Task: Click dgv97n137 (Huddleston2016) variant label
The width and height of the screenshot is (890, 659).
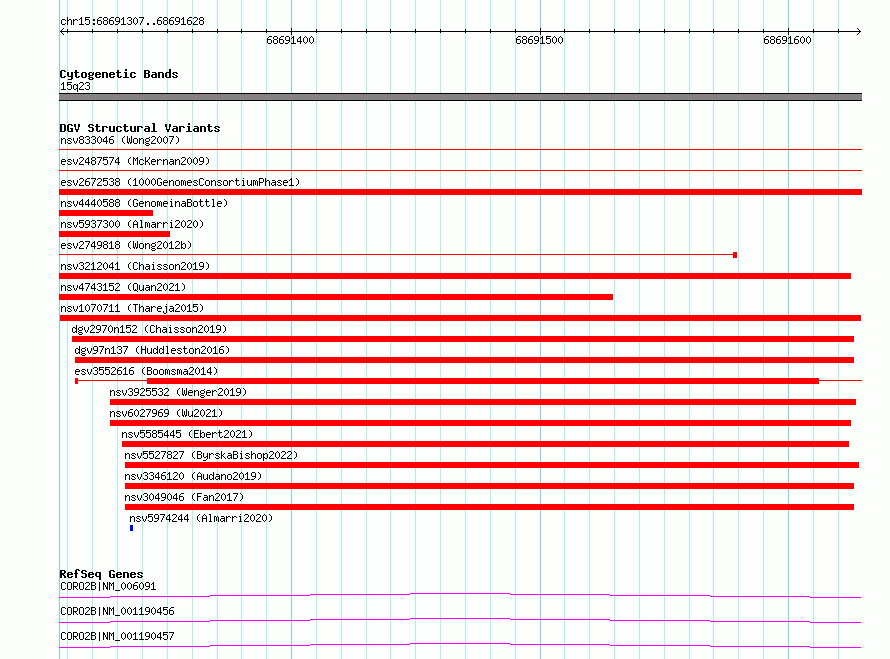Action: pyautogui.click(x=152, y=350)
